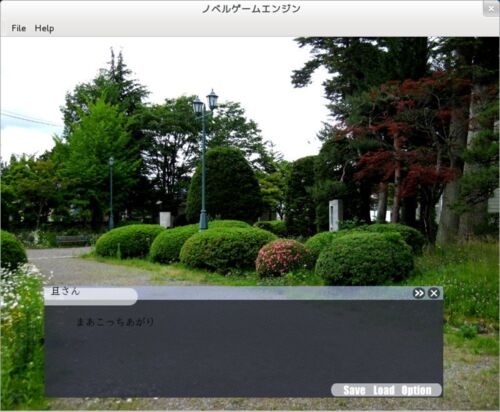
Task: Click the speaker name 旦さん
Action: (x=65, y=291)
